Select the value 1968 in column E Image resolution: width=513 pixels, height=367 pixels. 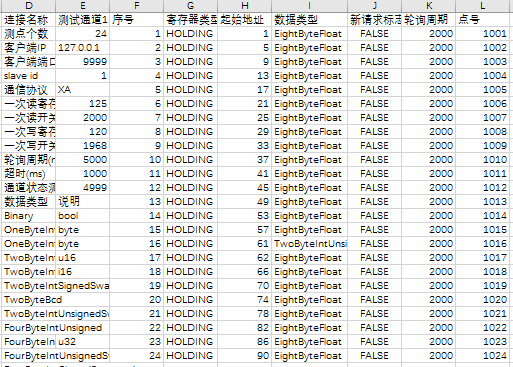click(x=82, y=146)
